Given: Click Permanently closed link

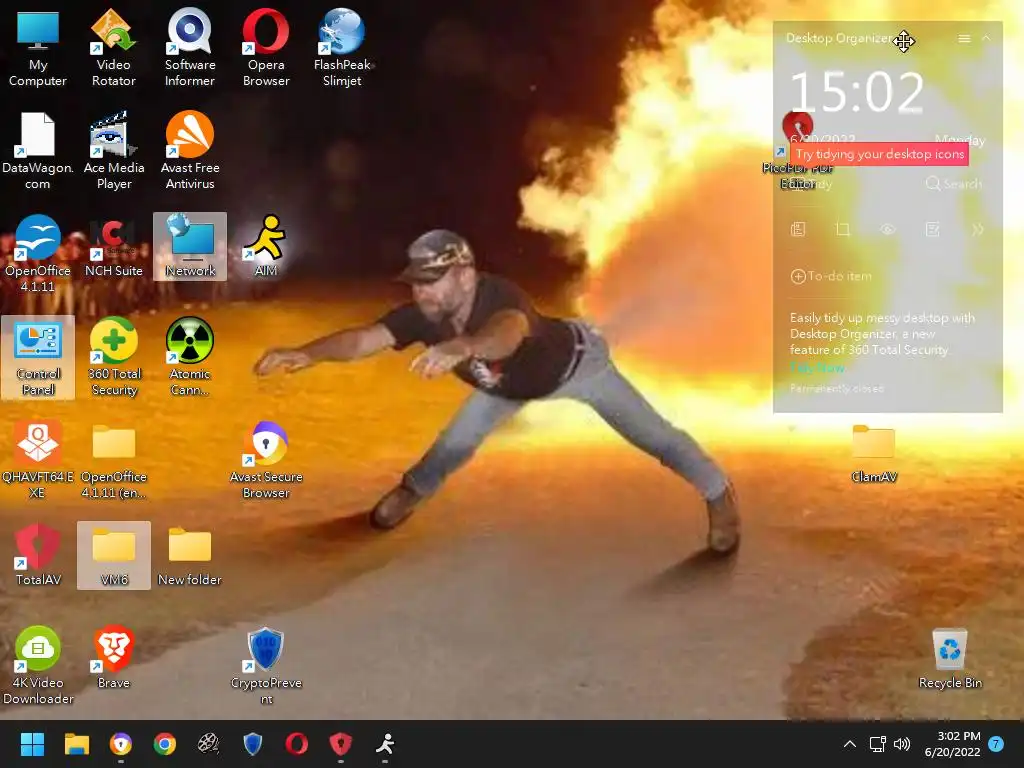Looking at the screenshot, I should click(837, 389).
